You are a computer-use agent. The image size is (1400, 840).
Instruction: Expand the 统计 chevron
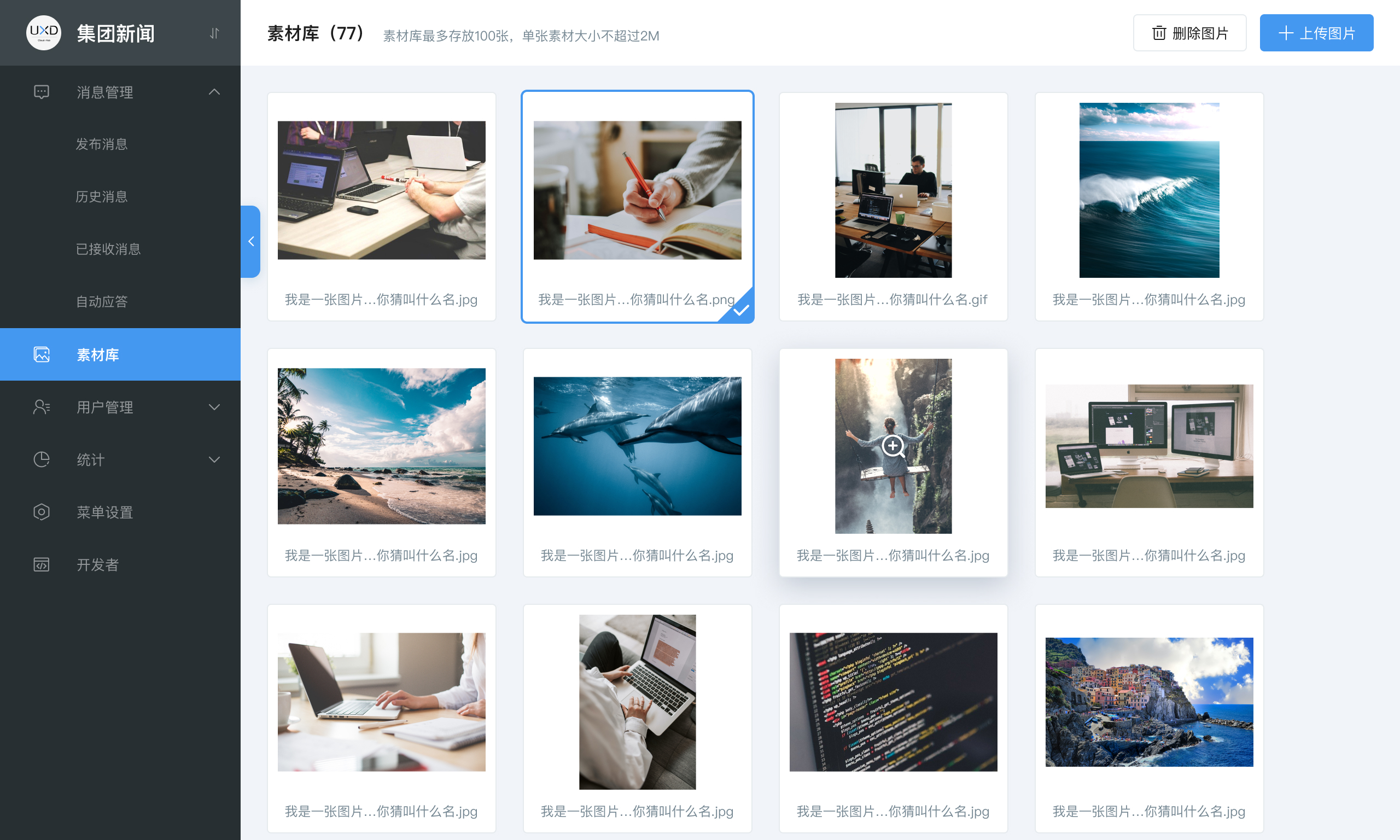[214, 459]
